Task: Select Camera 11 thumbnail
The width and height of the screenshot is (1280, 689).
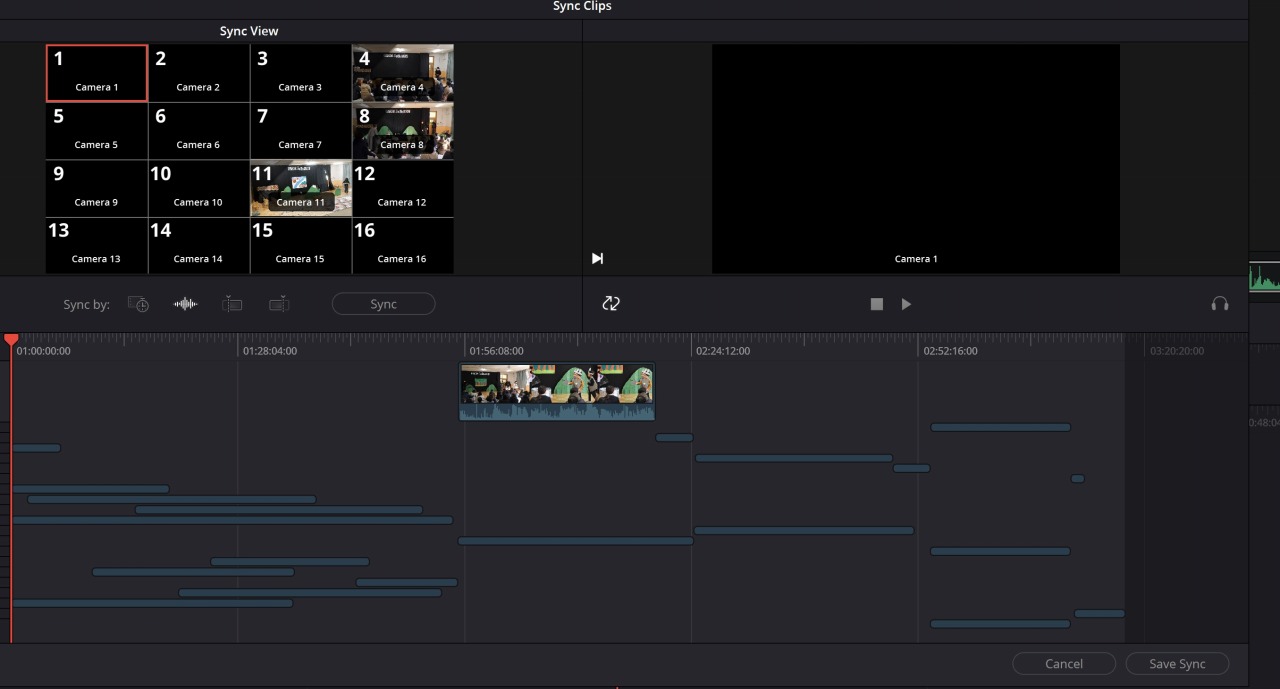Action: coord(301,188)
